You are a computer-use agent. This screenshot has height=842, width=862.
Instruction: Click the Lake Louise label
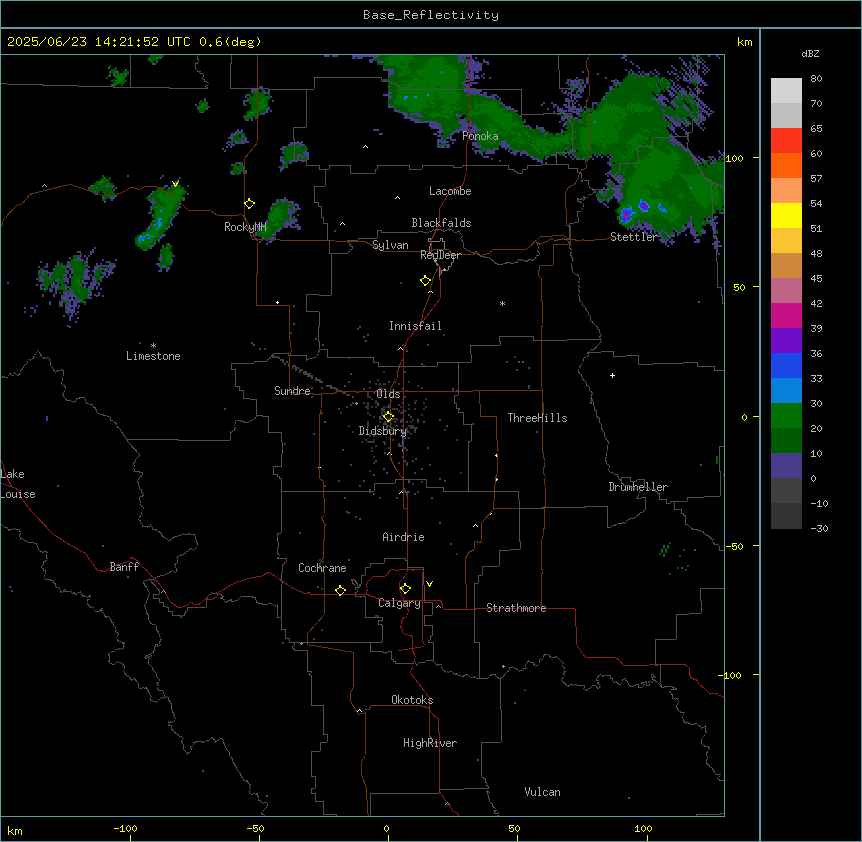(x=18, y=484)
